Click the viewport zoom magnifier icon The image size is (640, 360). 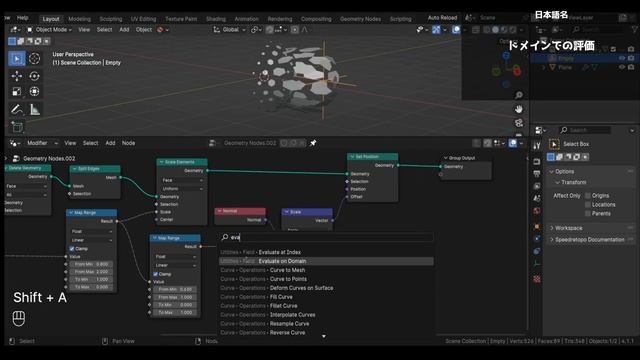click(x=519, y=95)
